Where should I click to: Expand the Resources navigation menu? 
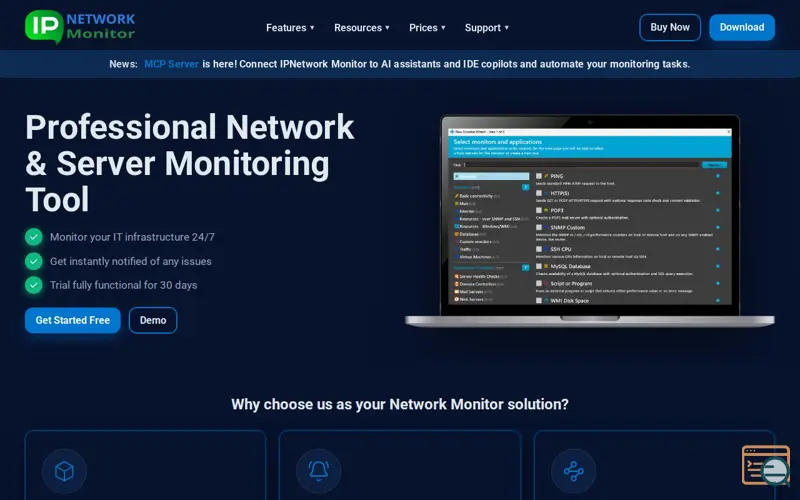click(x=362, y=28)
